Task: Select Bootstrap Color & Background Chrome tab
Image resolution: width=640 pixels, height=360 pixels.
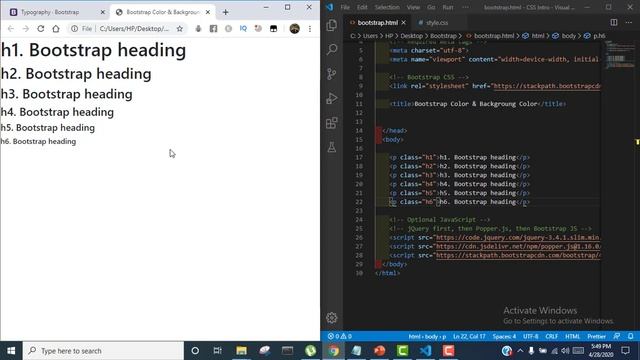Action: pos(162,12)
